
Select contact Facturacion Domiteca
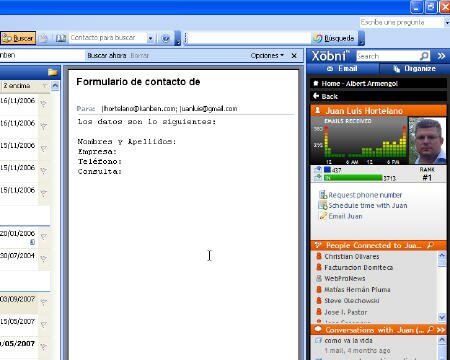[x=359, y=267]
